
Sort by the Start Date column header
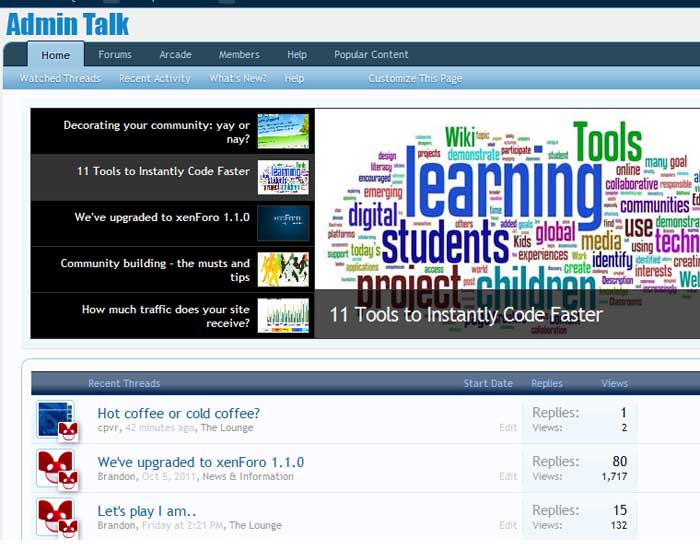488,383
